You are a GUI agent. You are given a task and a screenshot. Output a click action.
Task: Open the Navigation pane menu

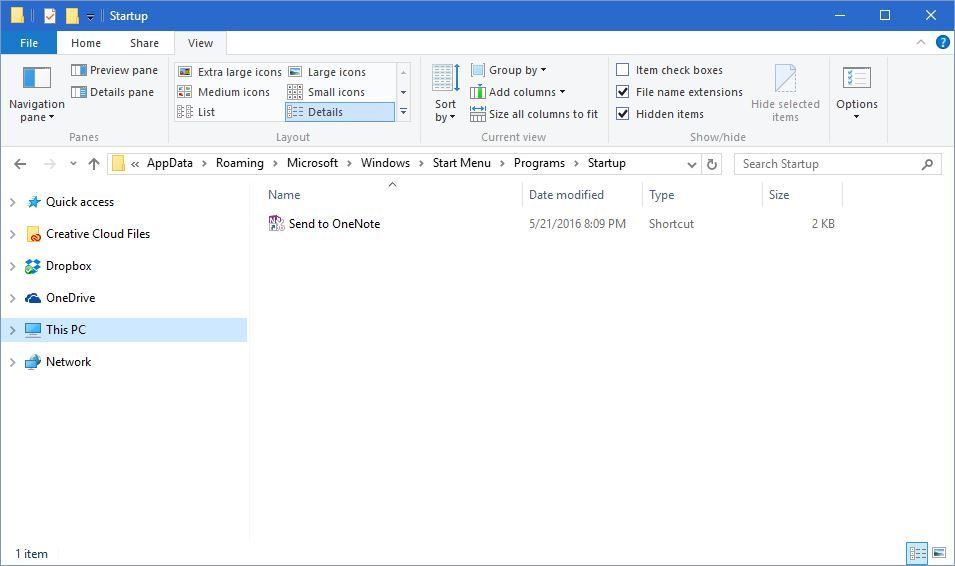point(37,93)
